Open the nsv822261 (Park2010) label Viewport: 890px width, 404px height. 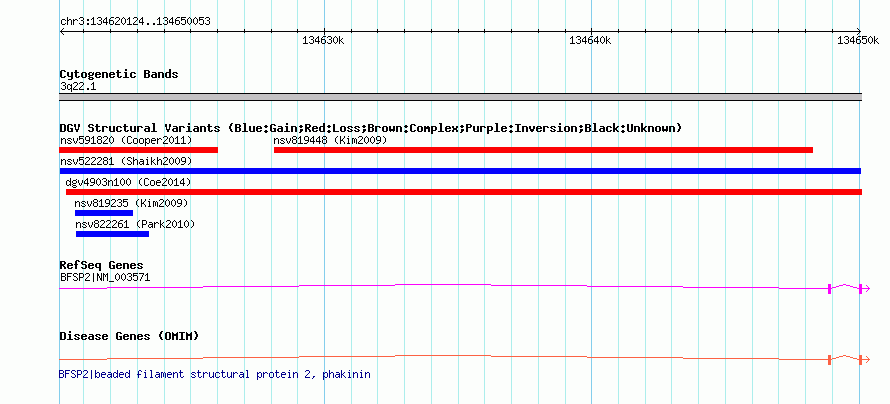tap(135, 224)
